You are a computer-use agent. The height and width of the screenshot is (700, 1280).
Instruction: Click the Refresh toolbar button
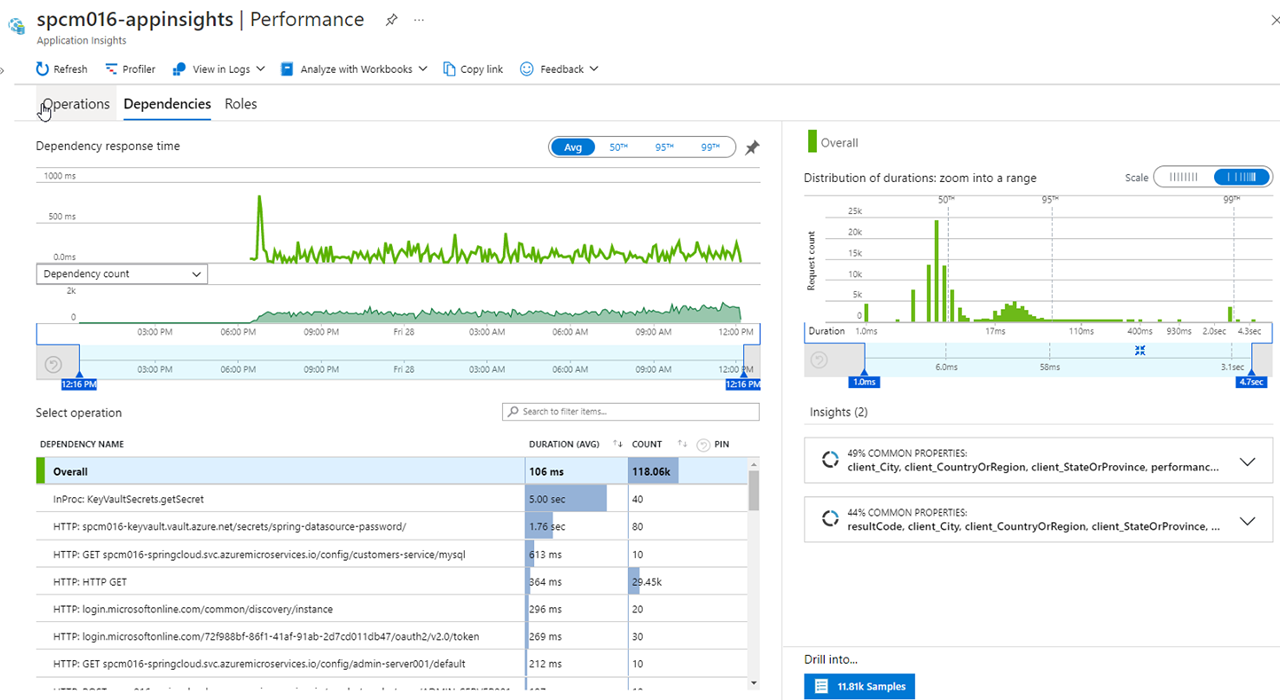[x=62, y=69]
